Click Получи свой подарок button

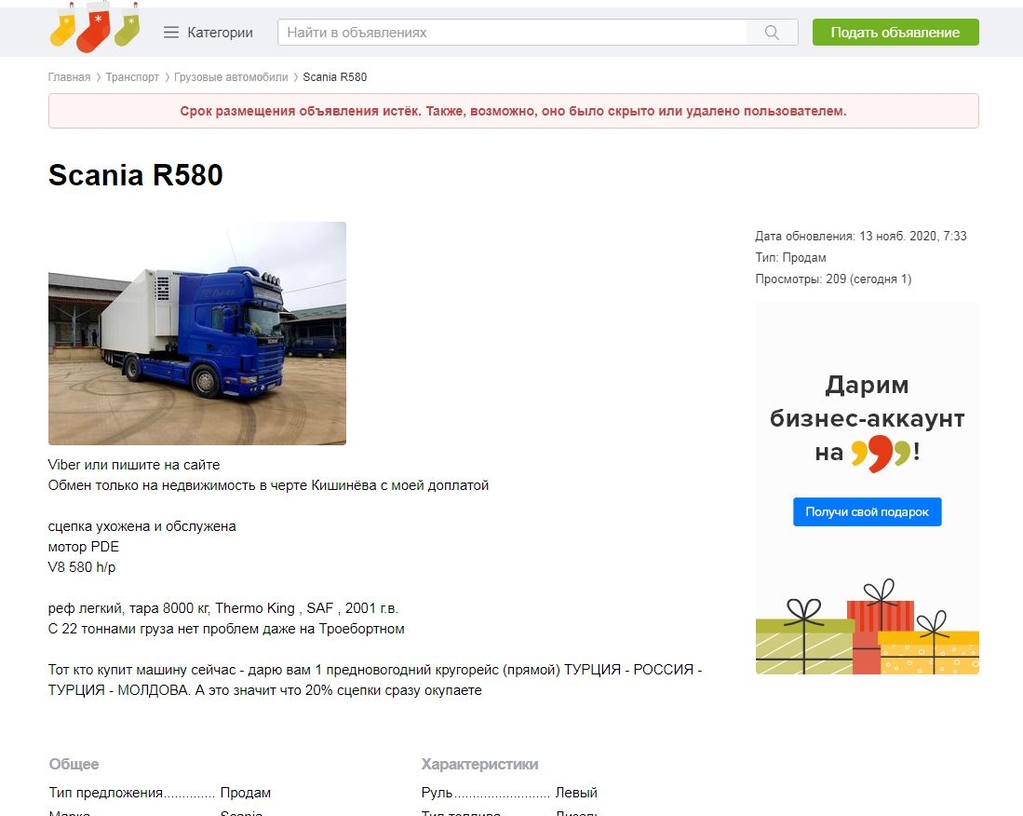(x=867, y=512)
